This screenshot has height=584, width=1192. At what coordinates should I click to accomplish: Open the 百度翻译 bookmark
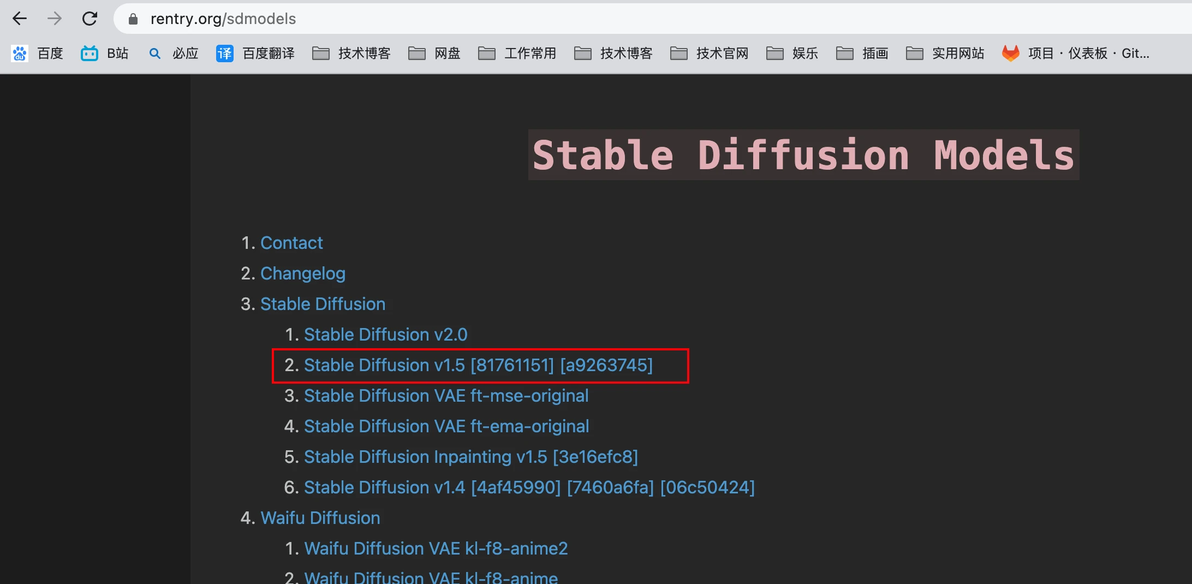[x=255, y=53]
